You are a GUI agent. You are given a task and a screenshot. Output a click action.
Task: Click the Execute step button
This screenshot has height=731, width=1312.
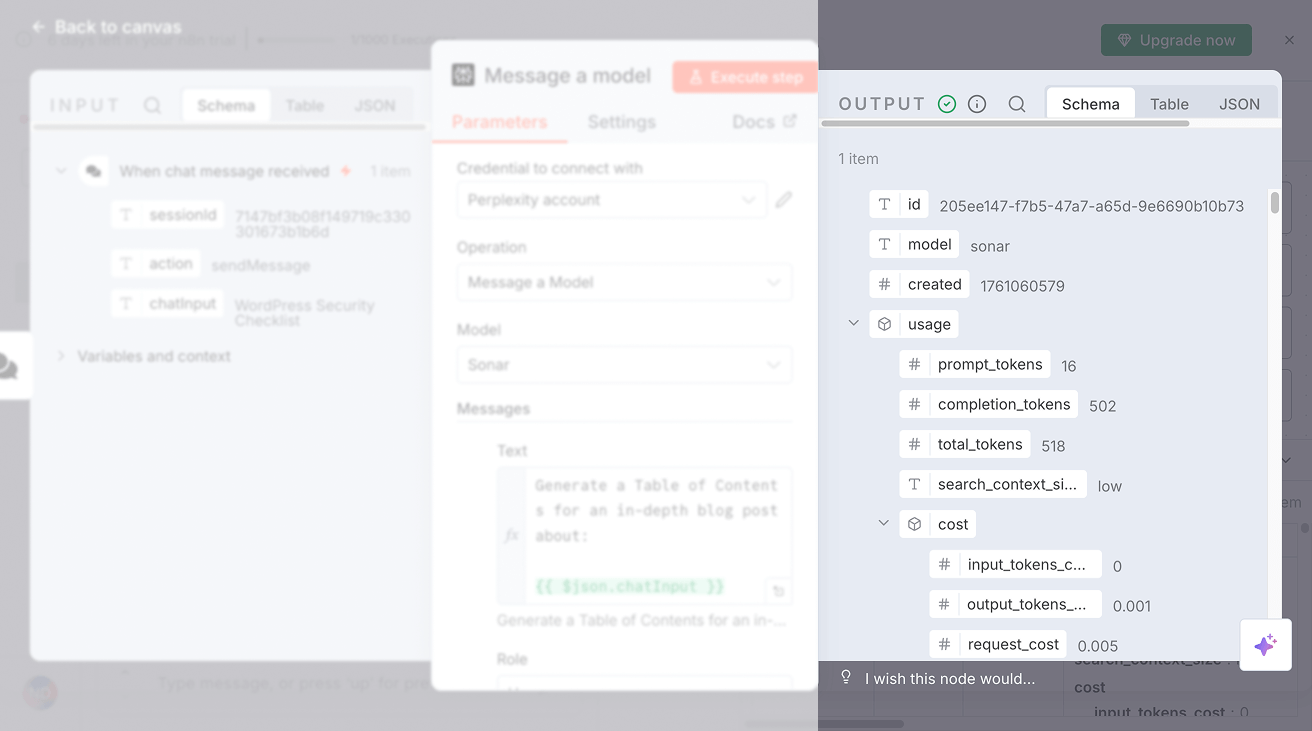pos(745,77)
